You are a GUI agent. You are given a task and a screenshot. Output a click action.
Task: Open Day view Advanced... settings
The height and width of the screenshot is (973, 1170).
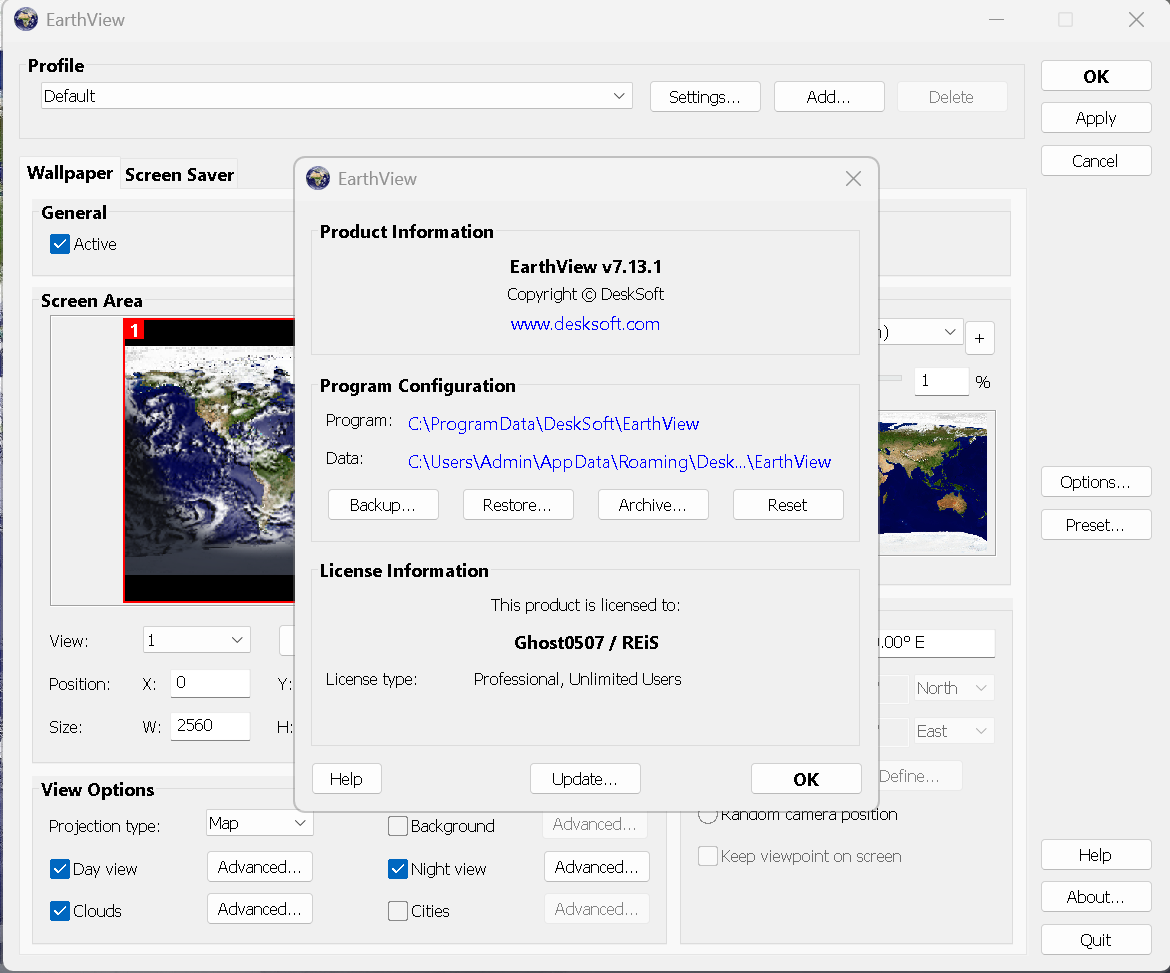[x=260, y=867]
